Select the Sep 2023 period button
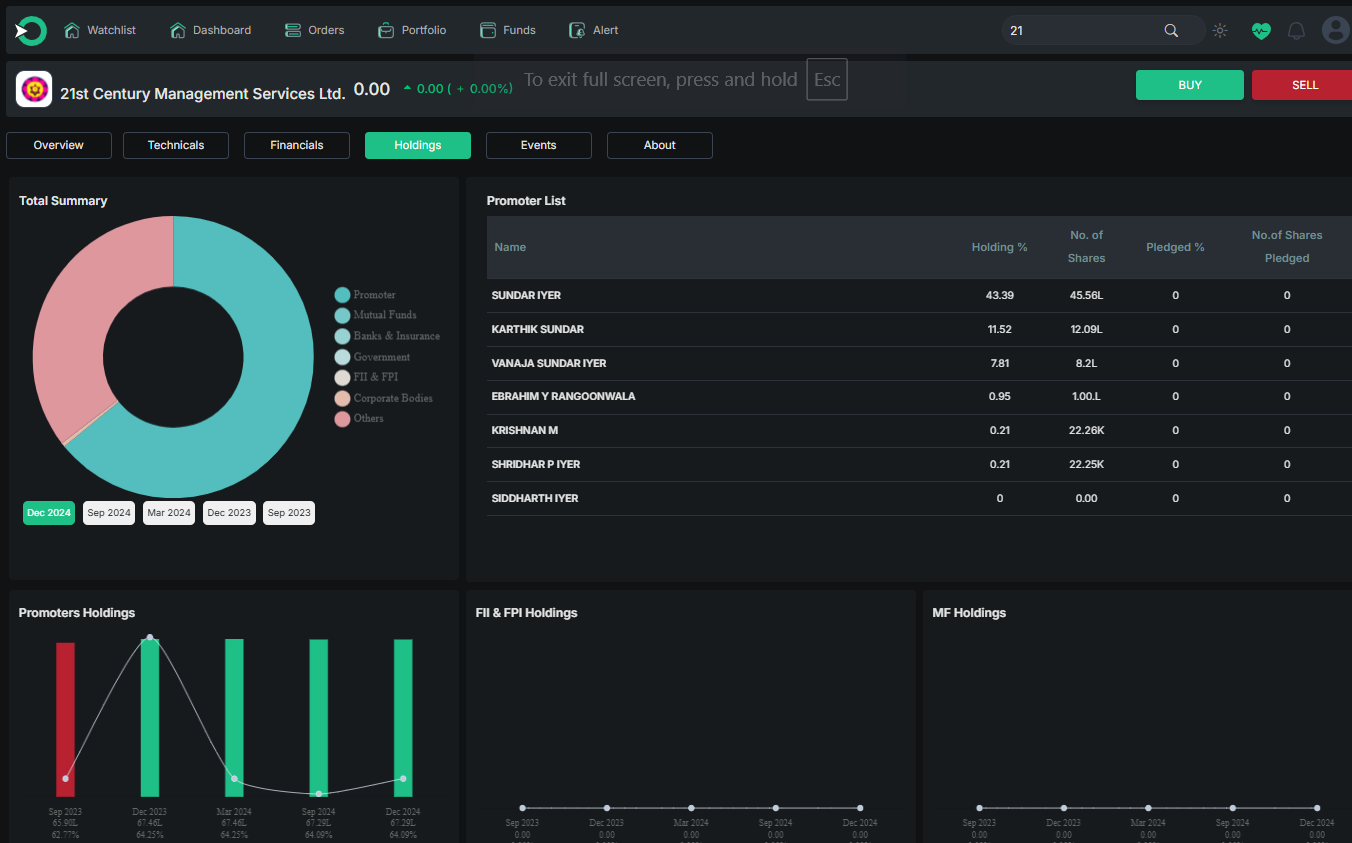The height and width of the screenshot is (843, 1352). coord(289,513)
